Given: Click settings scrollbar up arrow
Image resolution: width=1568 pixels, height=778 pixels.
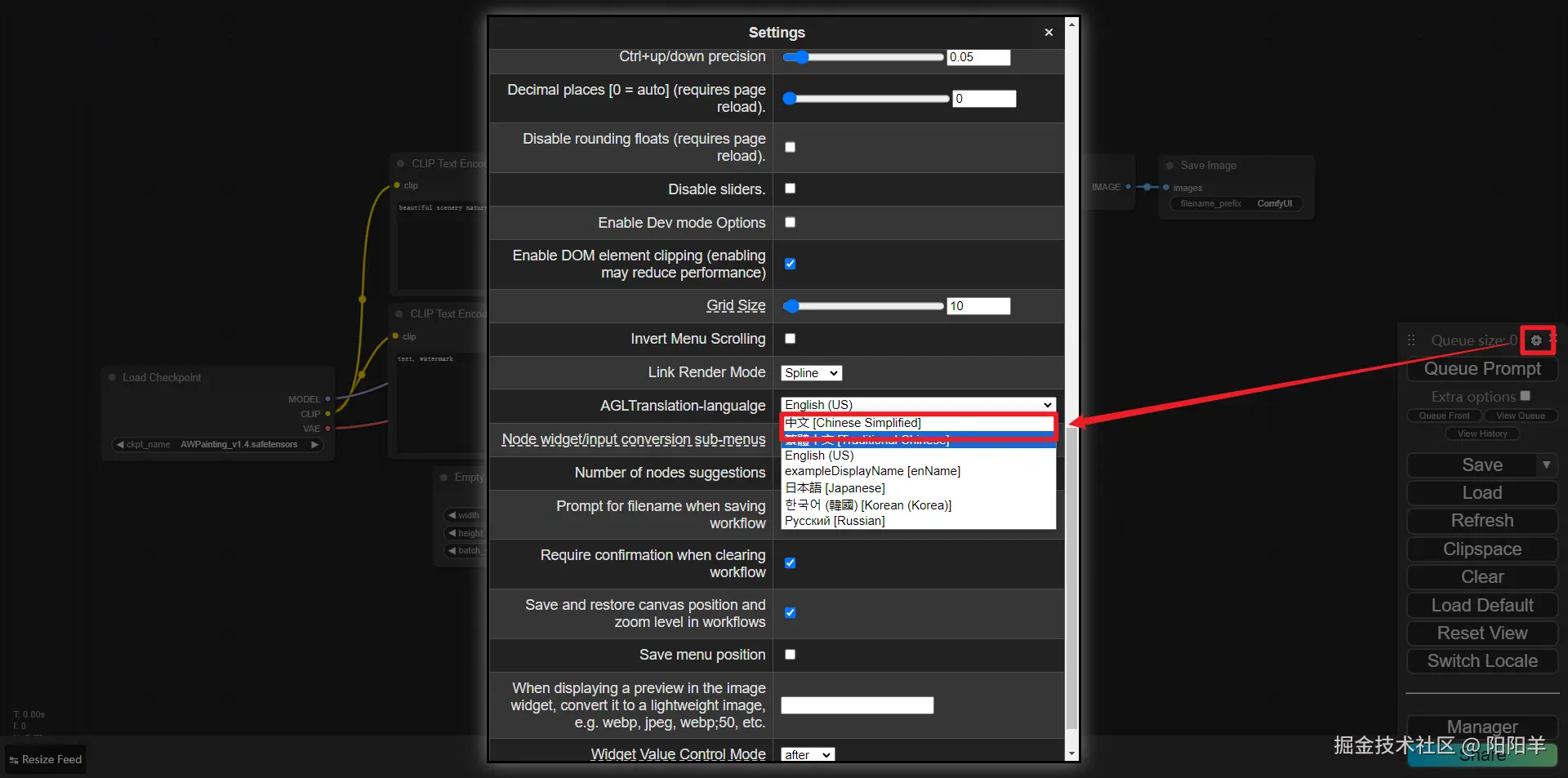Looking at the screenshot, I should pyautogui.click(x=1071, y=24).
